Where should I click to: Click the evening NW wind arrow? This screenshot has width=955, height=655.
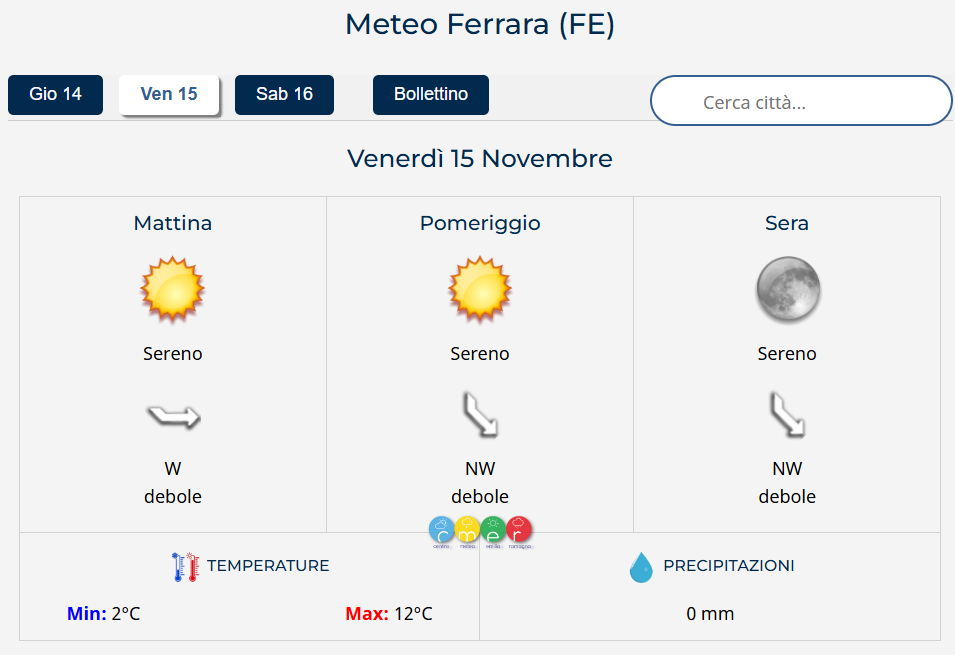787,414
